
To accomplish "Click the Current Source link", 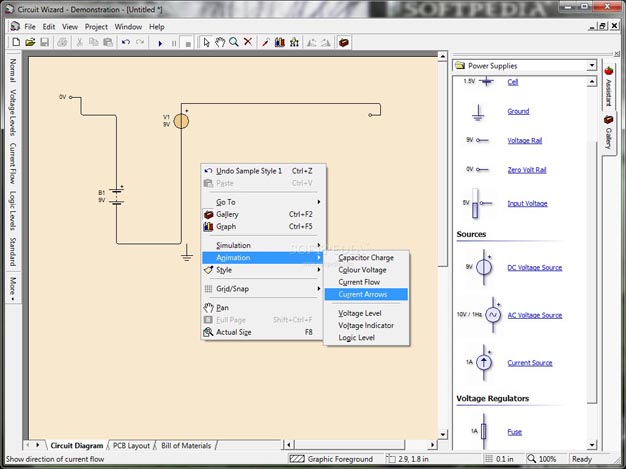I will pyautogui.click(x=530, y=363).
